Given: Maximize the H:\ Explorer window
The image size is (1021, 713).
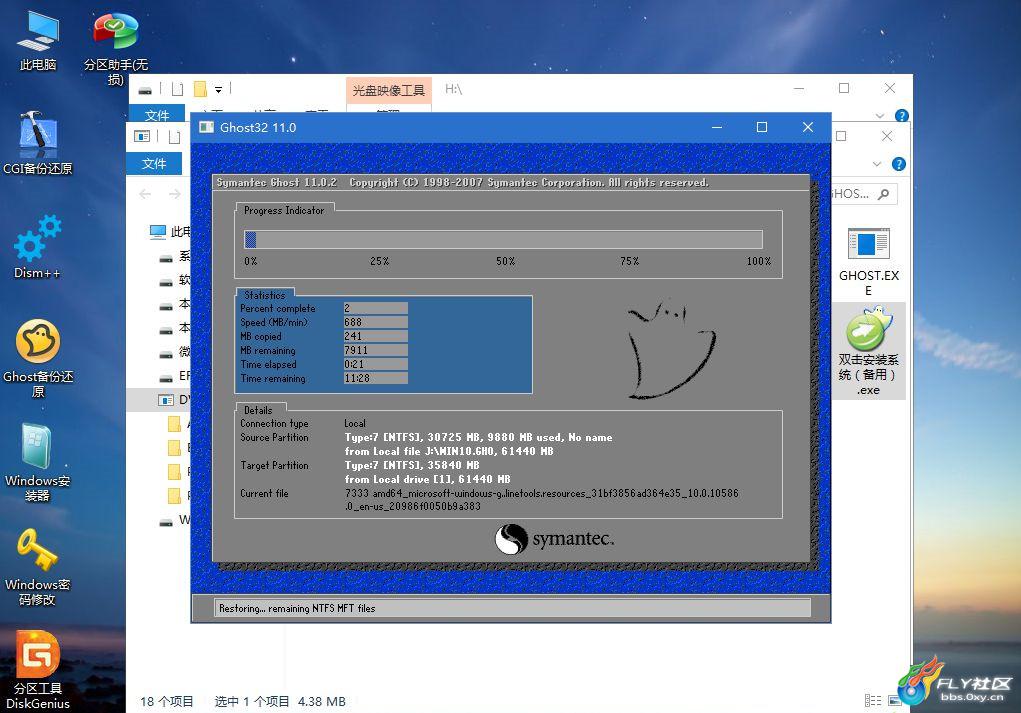Looking at the screenshot, I should [844, 89].
